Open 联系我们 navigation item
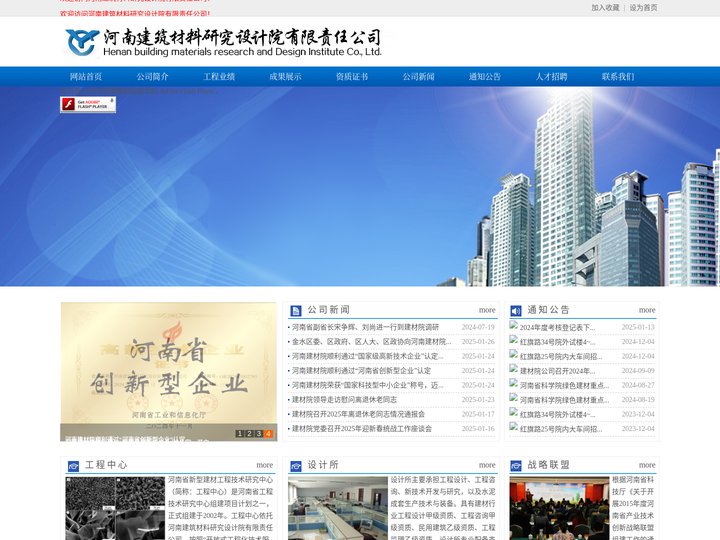This screenshot has width=720, height=540. 618,77
